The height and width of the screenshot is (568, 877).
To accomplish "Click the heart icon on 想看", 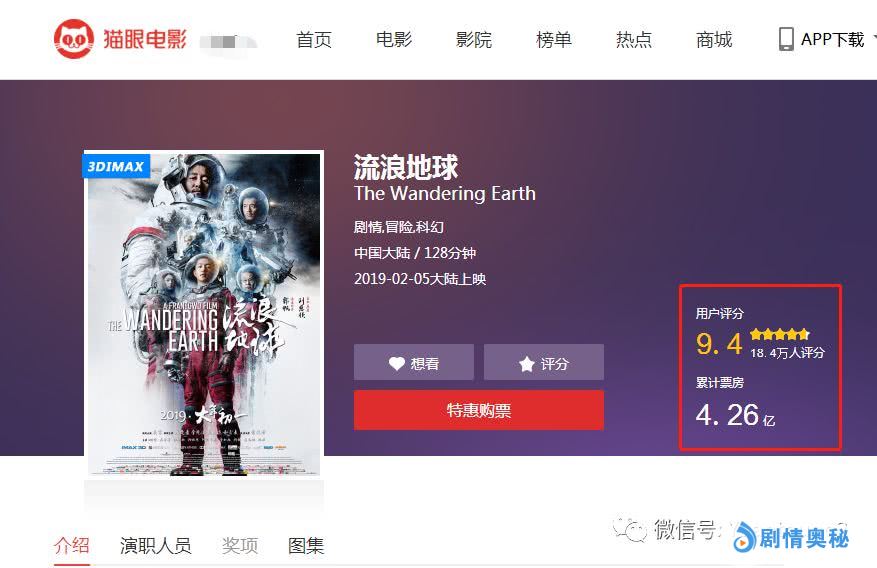I will click(397, 363).
